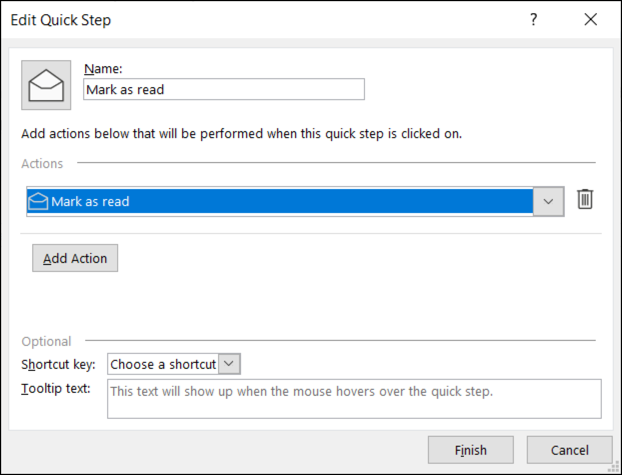Focus the Name text field
This screenshot has width=622, height=475.
[x=224, y=89]
